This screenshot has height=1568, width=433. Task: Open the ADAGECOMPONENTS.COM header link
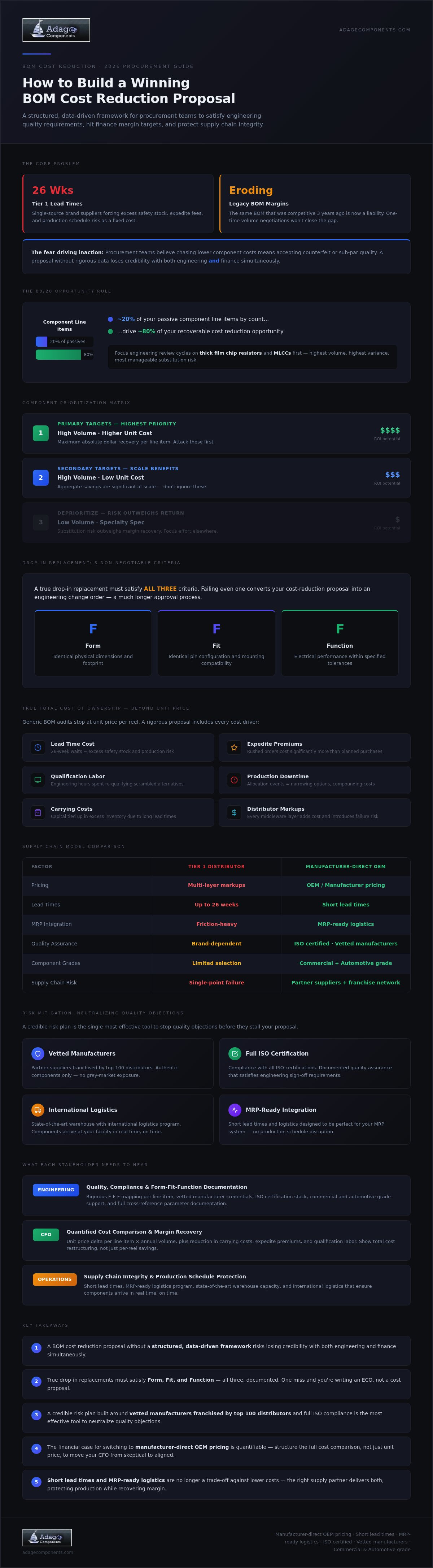tap(375, 30)
